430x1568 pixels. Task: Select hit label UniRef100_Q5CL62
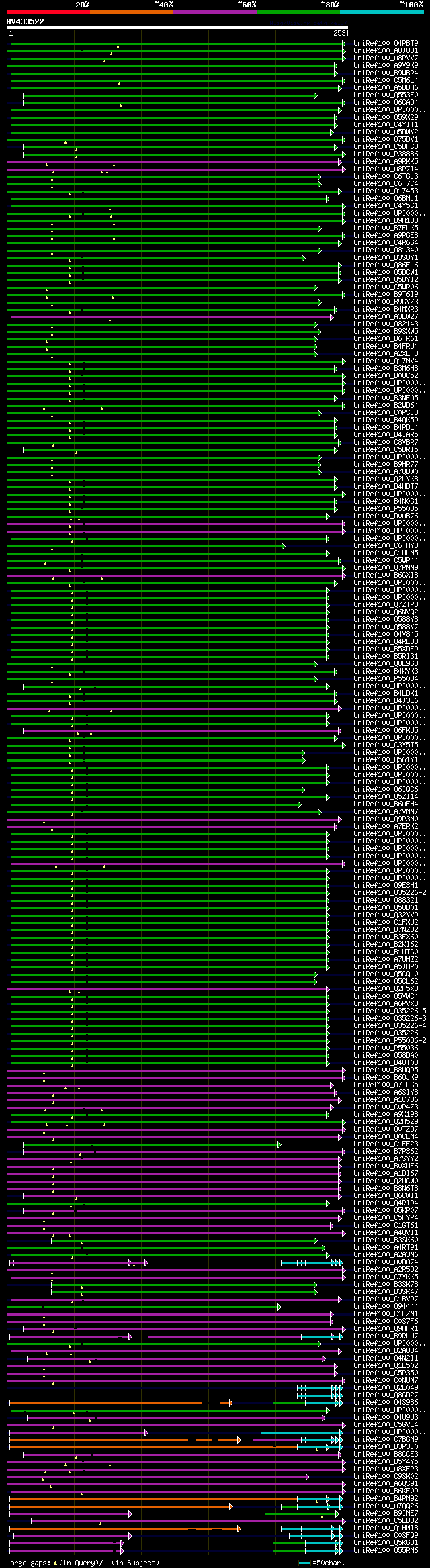click(x=386, y=981)
